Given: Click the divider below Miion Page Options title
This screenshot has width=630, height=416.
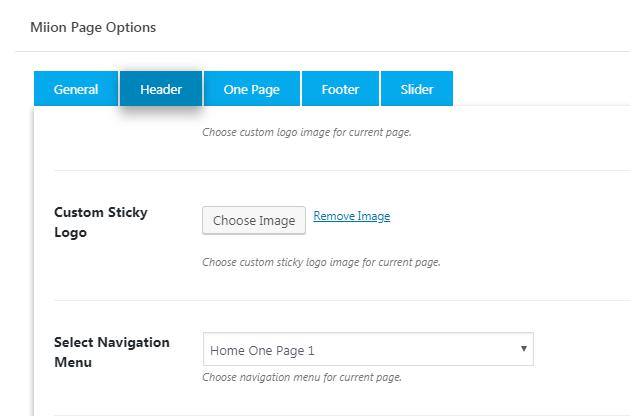Looking at the screenshot, I should tap(322, 51).
